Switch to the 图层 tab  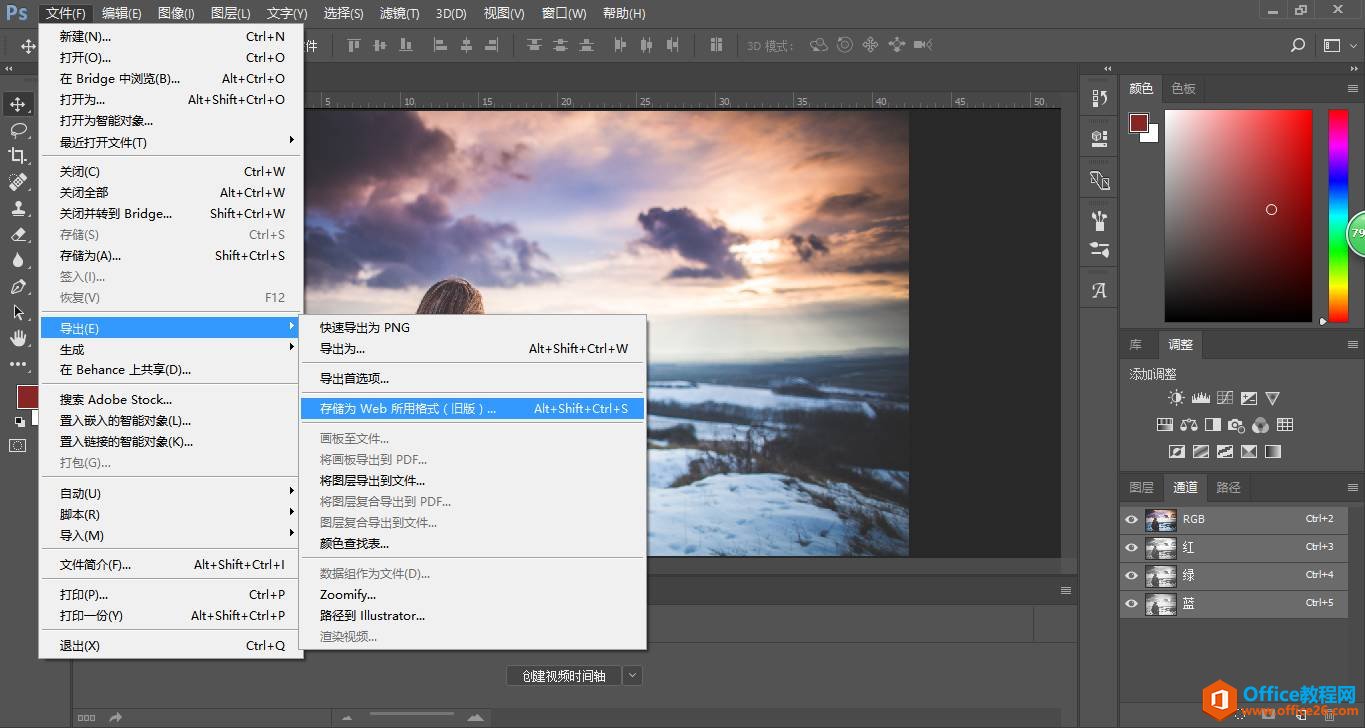click(x=1141, y=488)
